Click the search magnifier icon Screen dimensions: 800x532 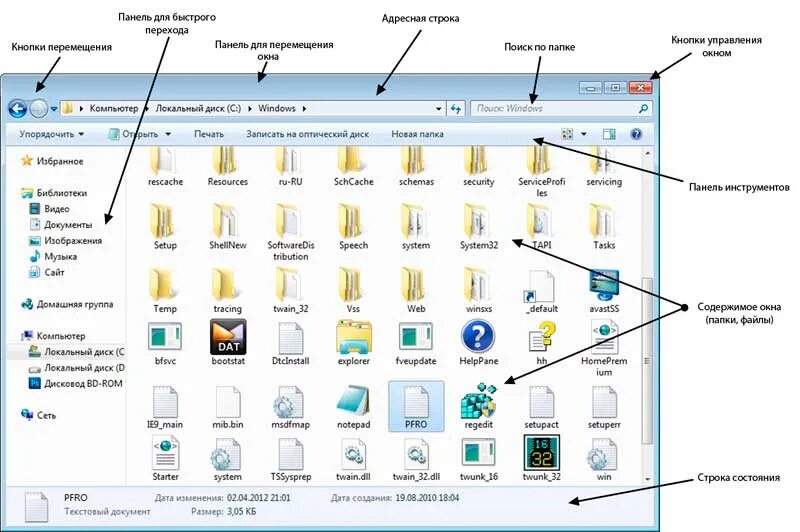click(x=643, y=108)
